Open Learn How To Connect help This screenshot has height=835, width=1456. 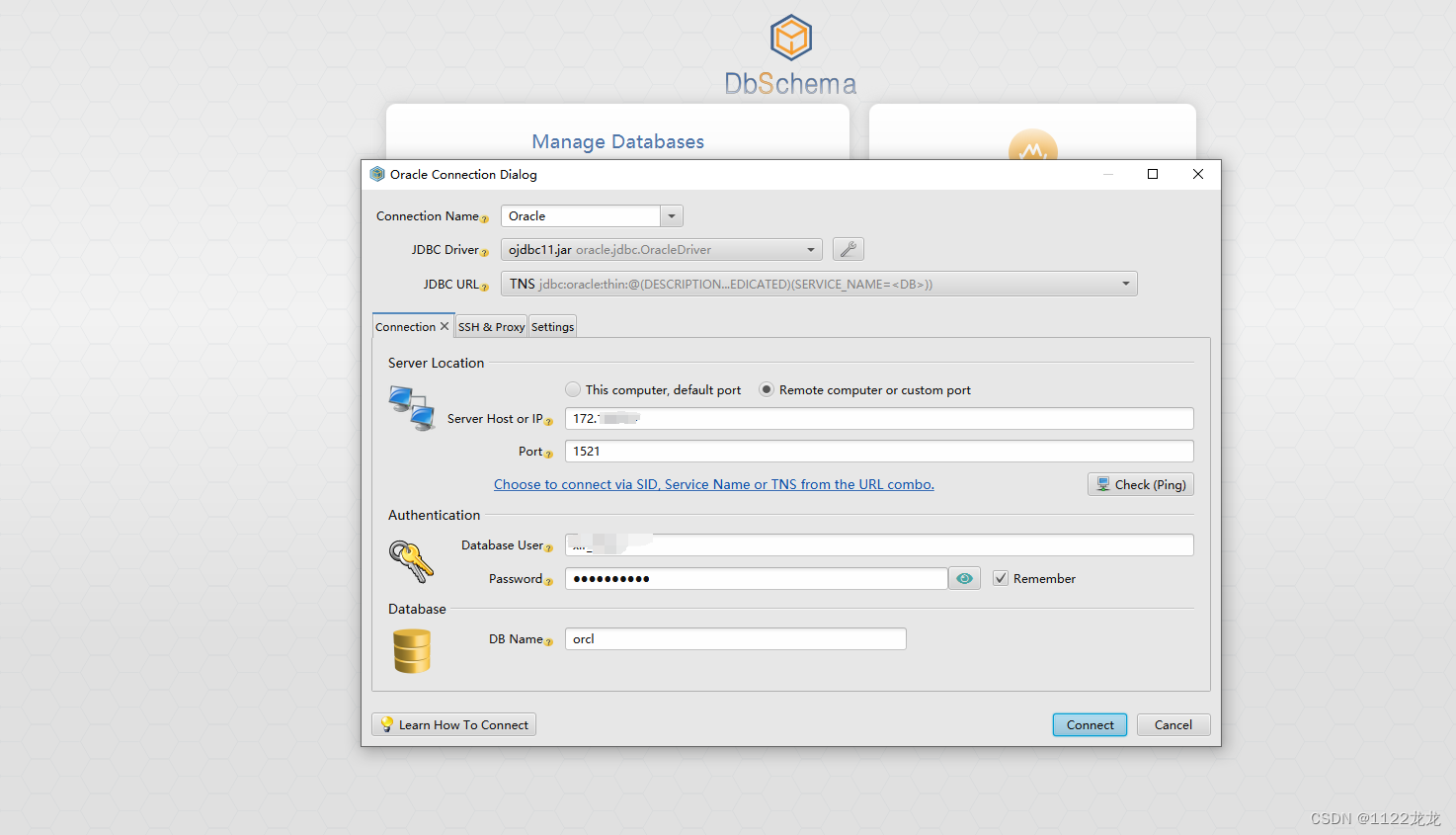pyautogui.click(x=453, y=724)
